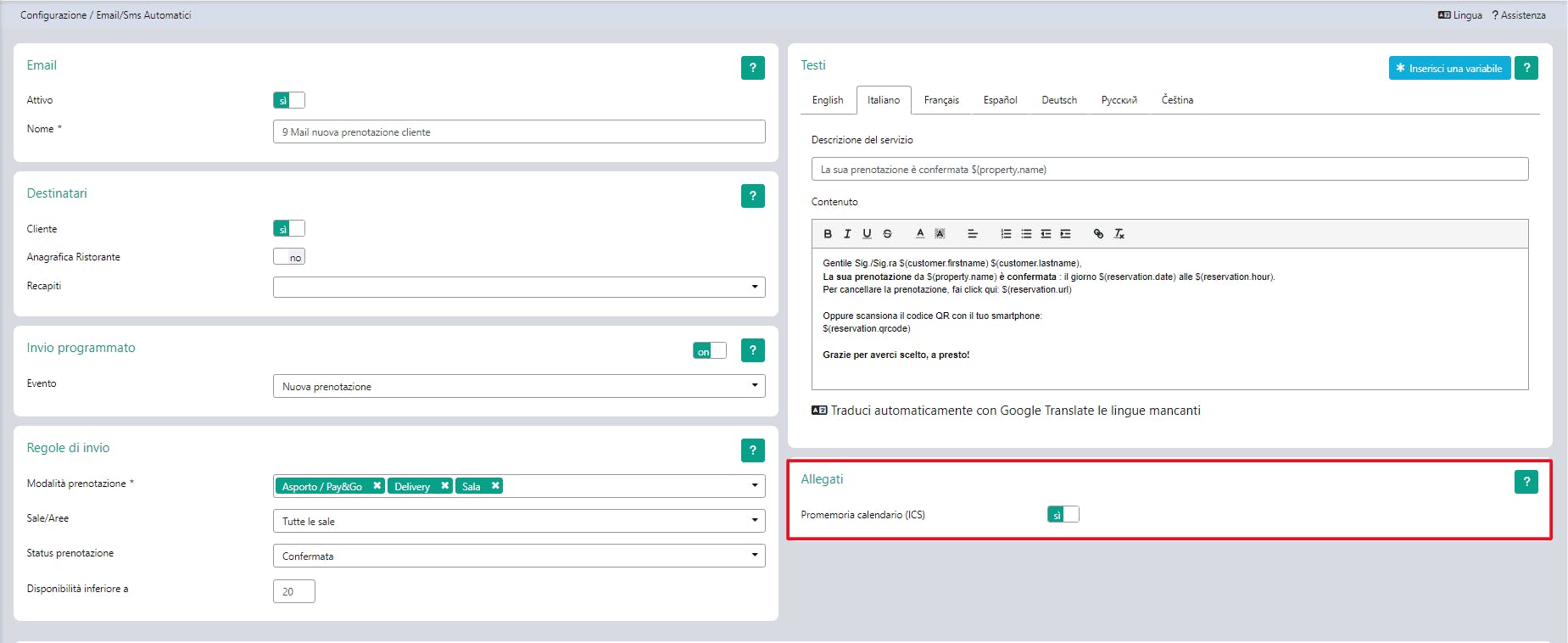Click the Nome input field

click(519, 131)
